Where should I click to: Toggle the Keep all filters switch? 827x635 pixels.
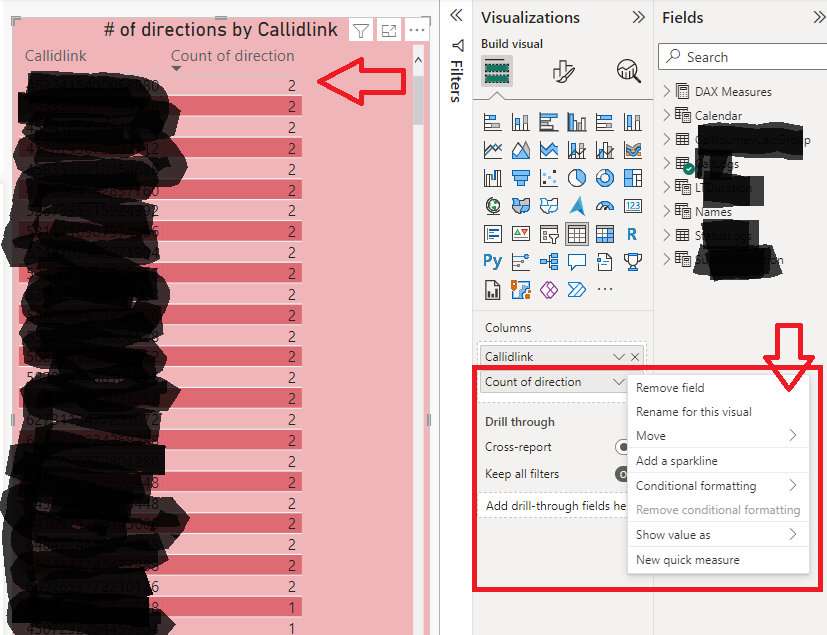pos(621,474)
